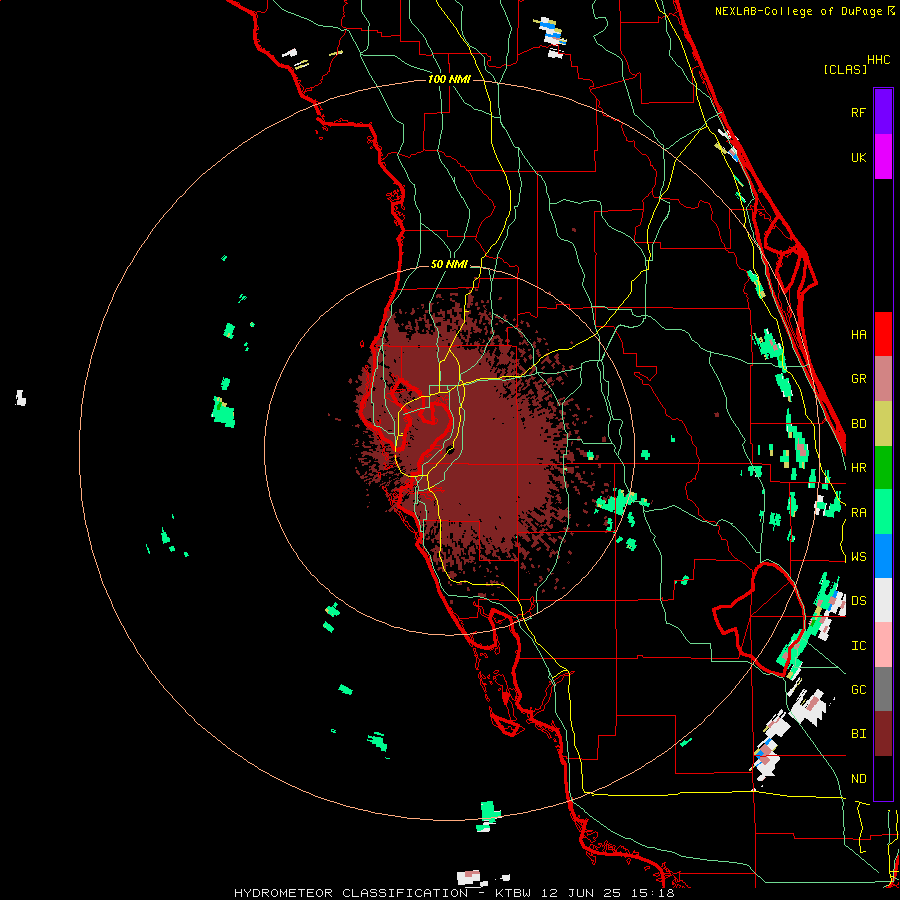
Task: Click the HA red legend swatch
Action: point(883,334)
